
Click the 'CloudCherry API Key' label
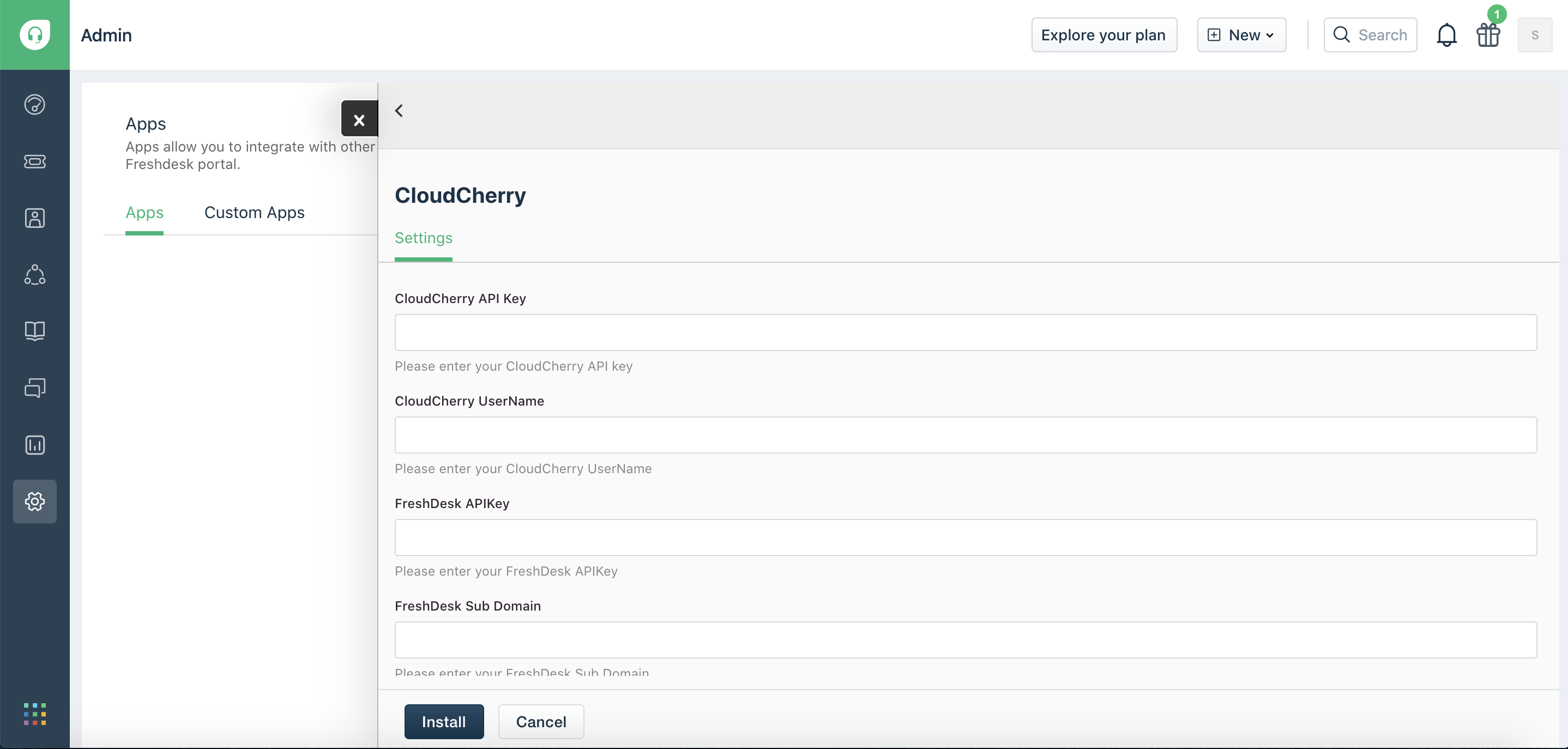(460, 299)
